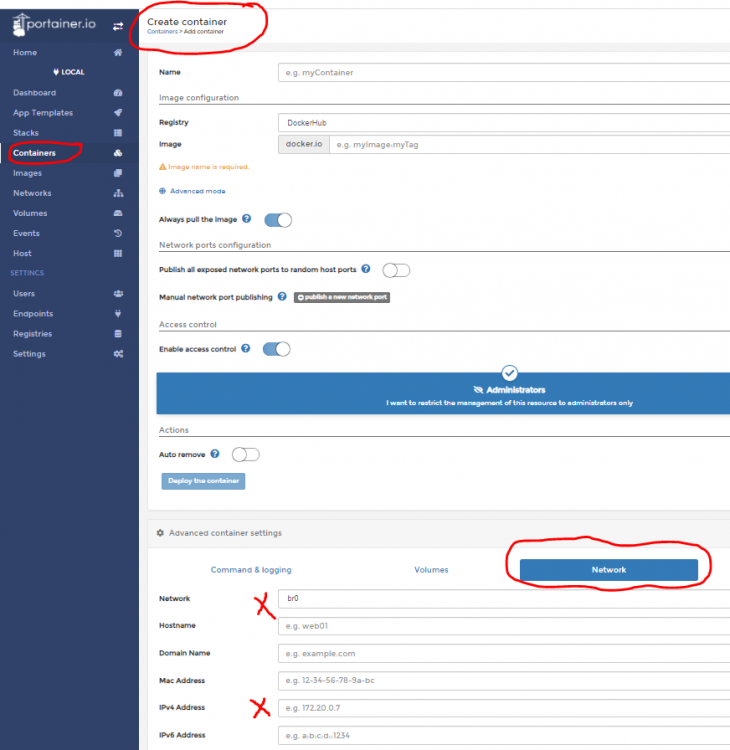
Task: Click the Domain Name input field
Action: pyautogui.click(x=504, y=653)
